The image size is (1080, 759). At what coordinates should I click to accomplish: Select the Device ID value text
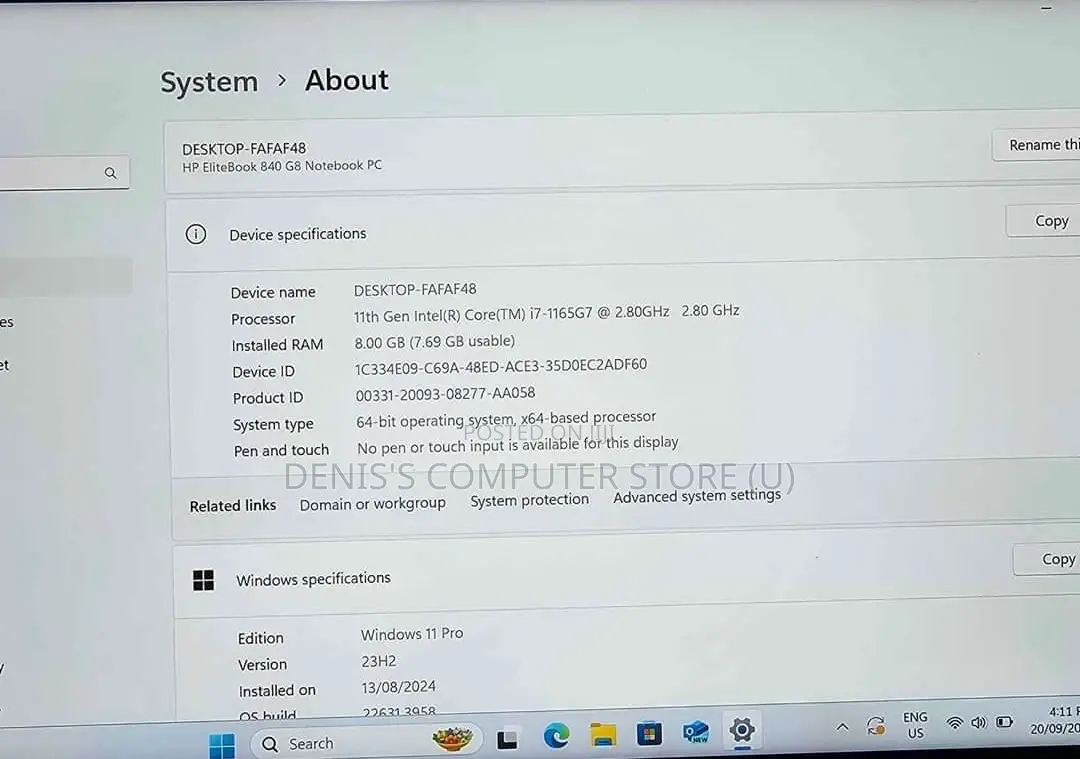coord(501,366)
